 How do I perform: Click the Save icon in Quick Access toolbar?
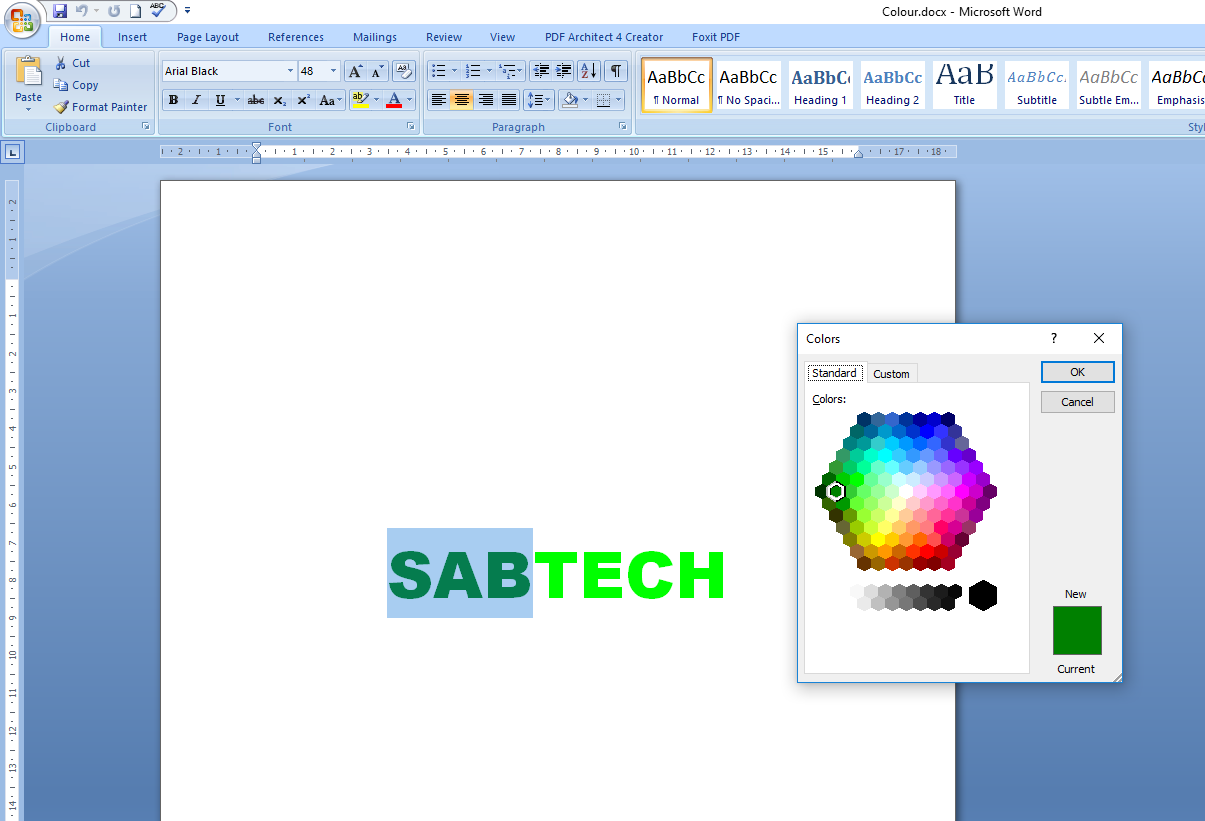(x=60, y=11)
